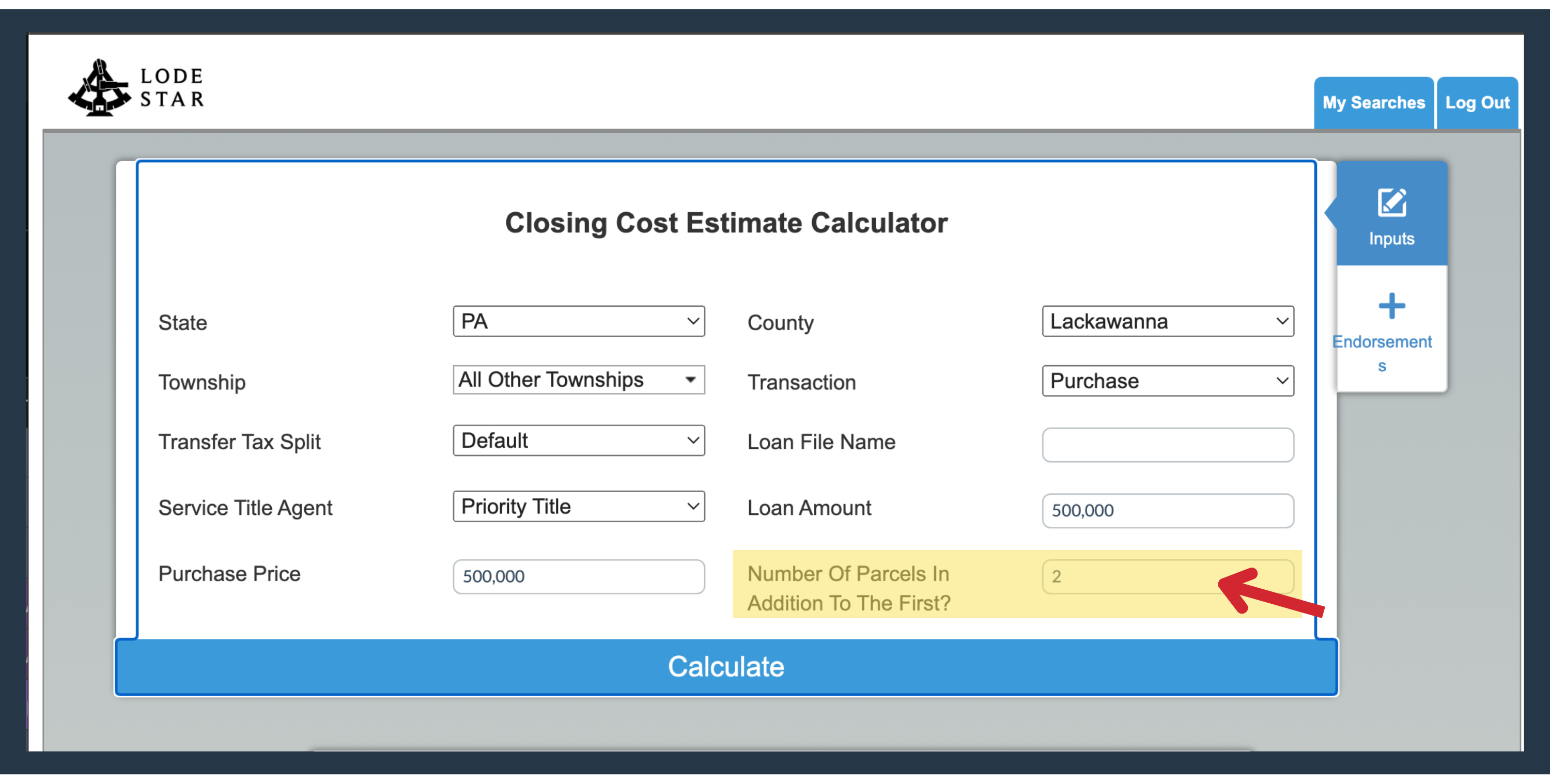Viewport: 1550px width, 784px height.
Task: Click the Number Of Parcels field
Action: click(1167, 576)
